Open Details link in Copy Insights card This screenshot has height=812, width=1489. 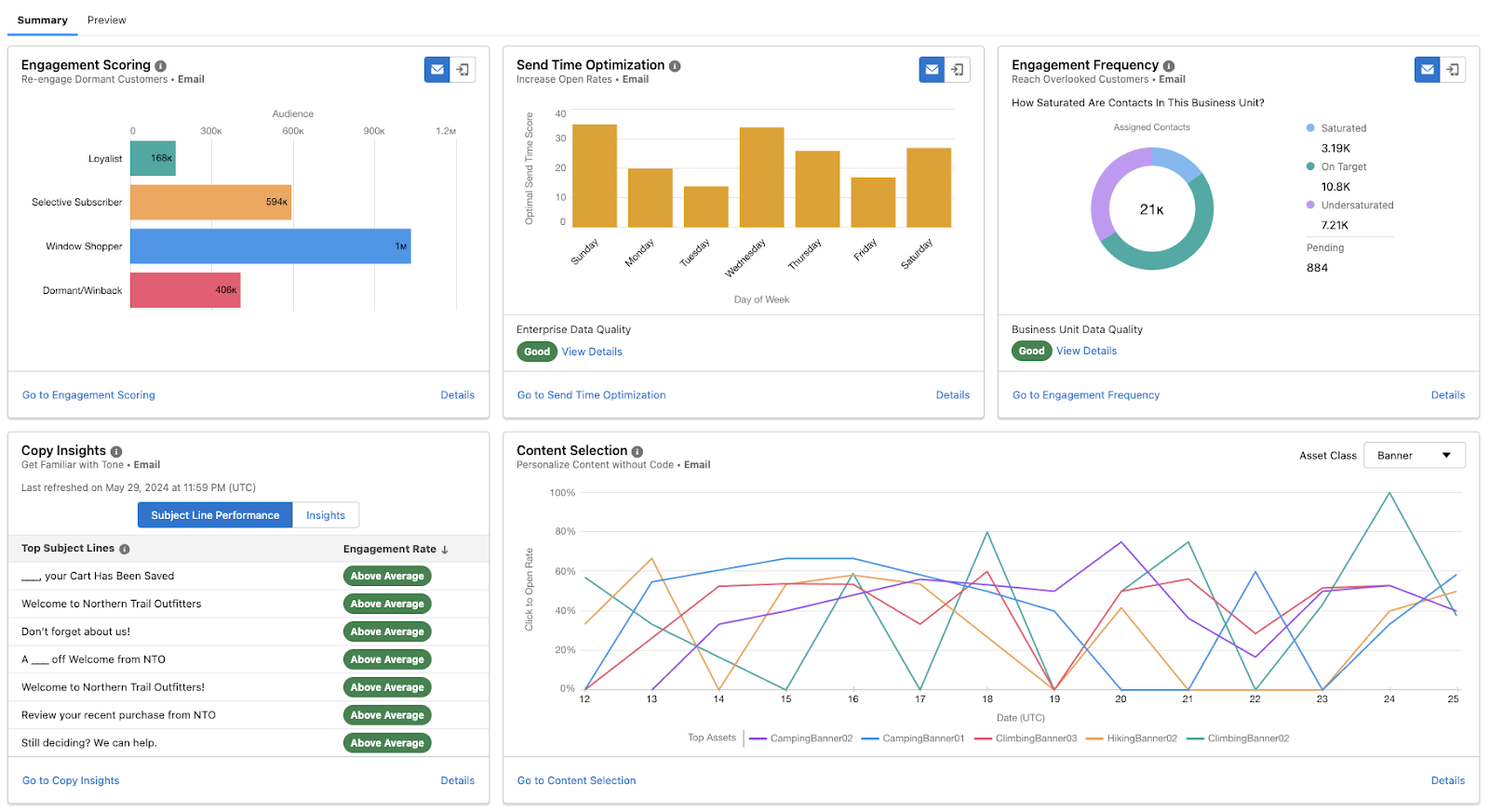pos(458,781)
